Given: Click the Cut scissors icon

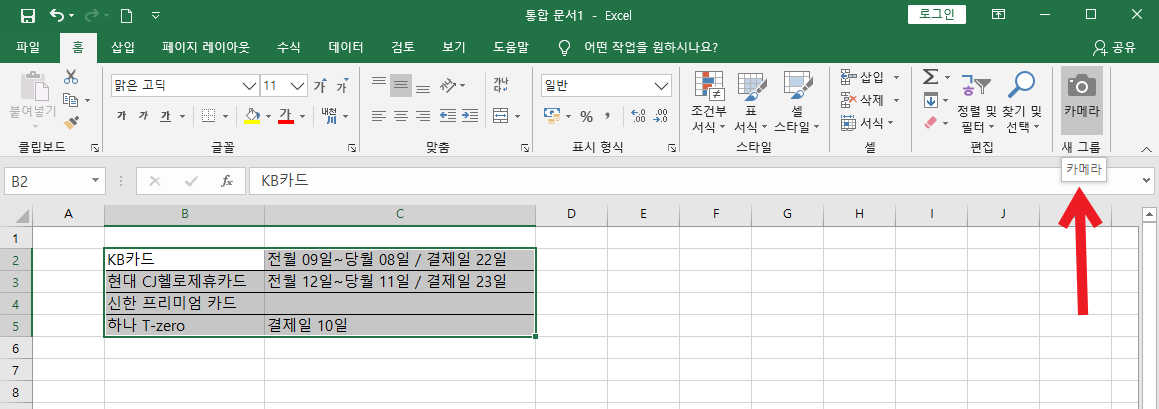Looking at the screenshot, I should point(71,76).
